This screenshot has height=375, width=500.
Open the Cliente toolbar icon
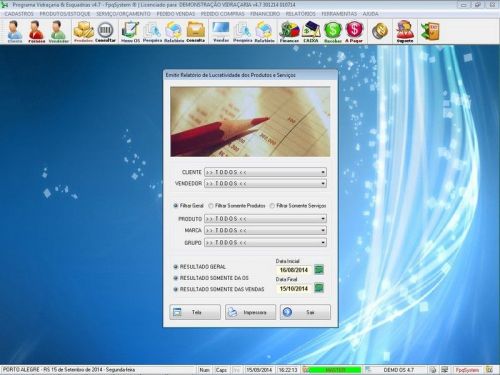pos(15,32)
